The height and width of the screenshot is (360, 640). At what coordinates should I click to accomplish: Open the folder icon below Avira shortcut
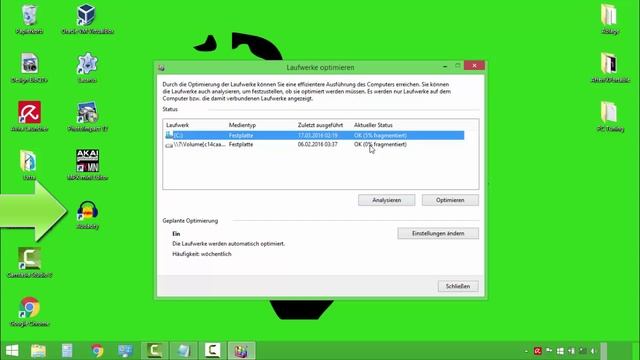29,164
